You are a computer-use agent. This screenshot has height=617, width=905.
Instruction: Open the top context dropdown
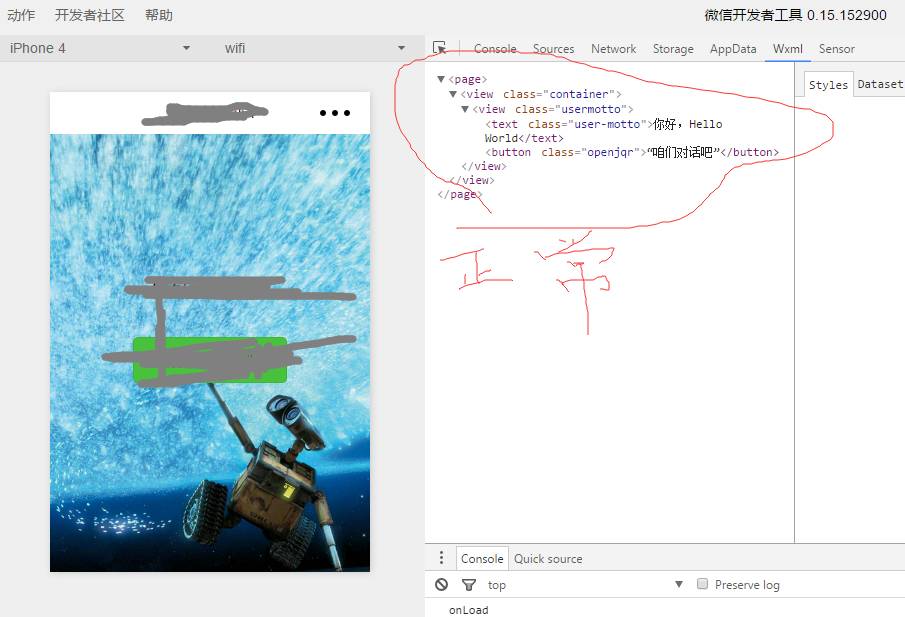[x=585, y=585]
